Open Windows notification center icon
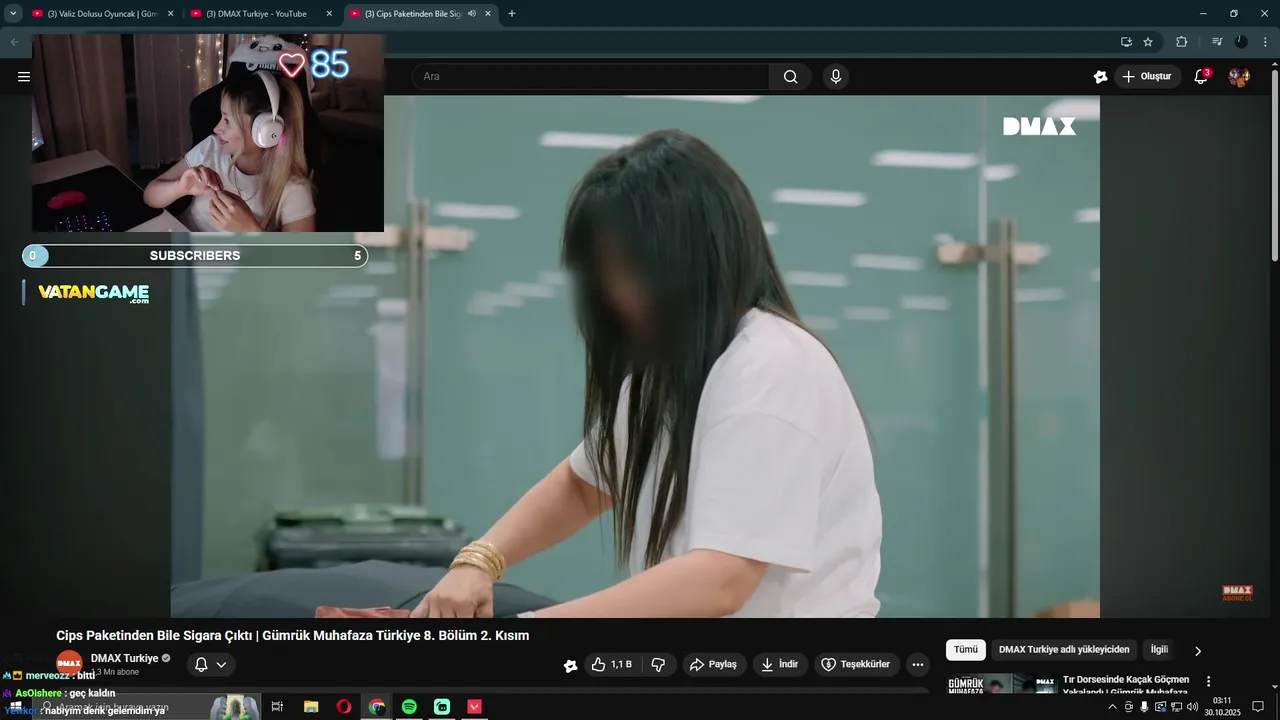Screen dimensions: 1280x720 click(x=1258, y=707)
